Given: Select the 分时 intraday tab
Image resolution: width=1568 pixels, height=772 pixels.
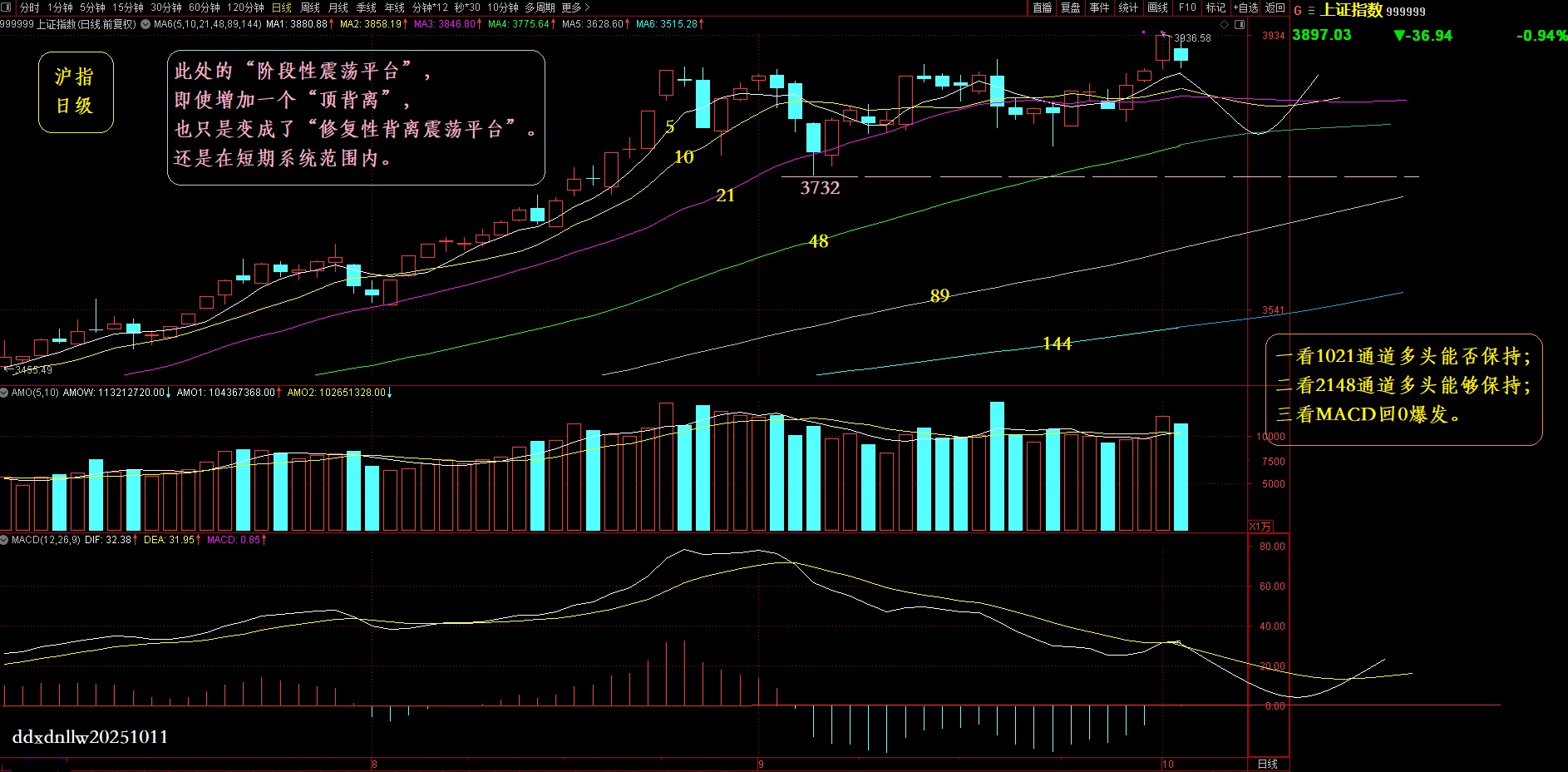Looking at the screenshot, I should tap(30, 7).
